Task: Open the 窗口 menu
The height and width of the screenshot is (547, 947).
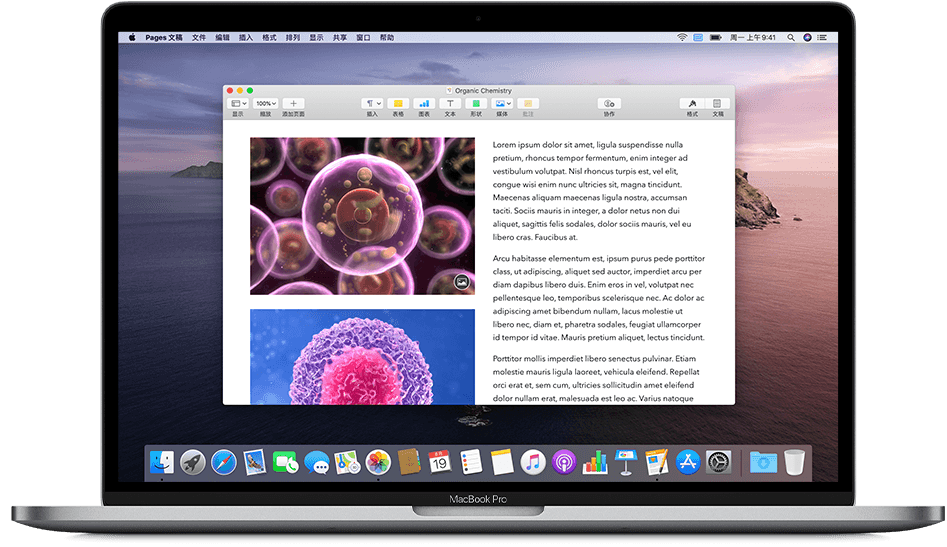Action: [x=363, y=37]
